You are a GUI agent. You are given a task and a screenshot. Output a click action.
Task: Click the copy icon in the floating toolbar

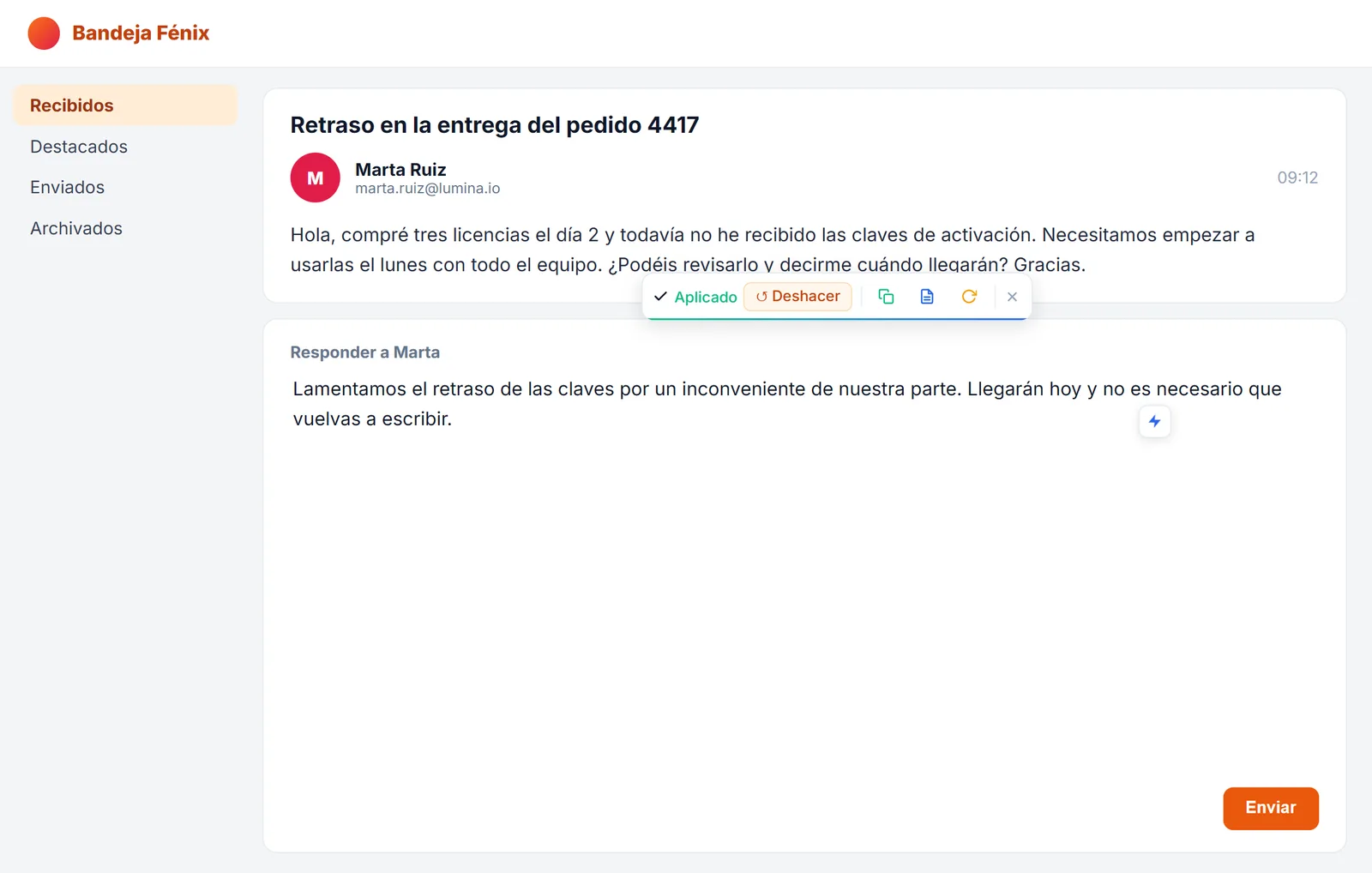(886, 297)
